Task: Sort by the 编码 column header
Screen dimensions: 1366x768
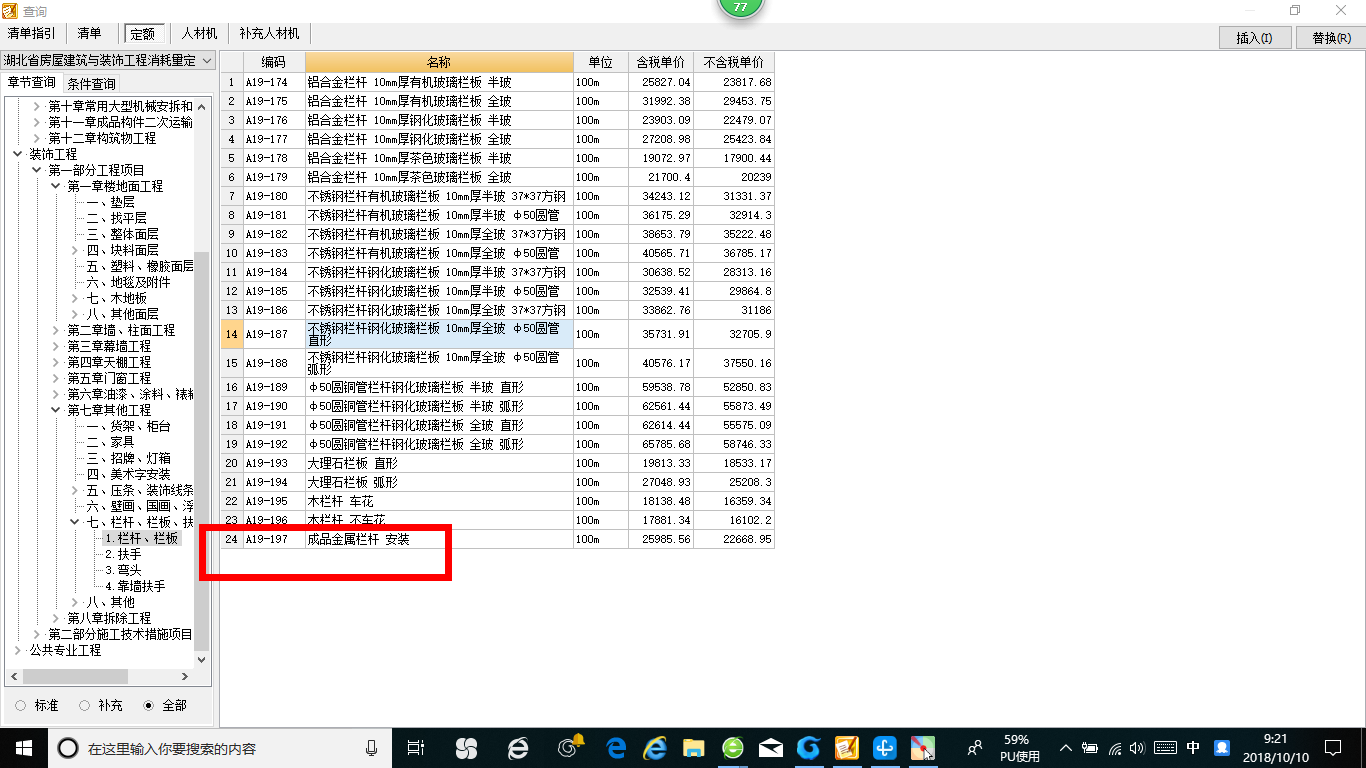Action: pyautogui.click(x=274, y=62)
